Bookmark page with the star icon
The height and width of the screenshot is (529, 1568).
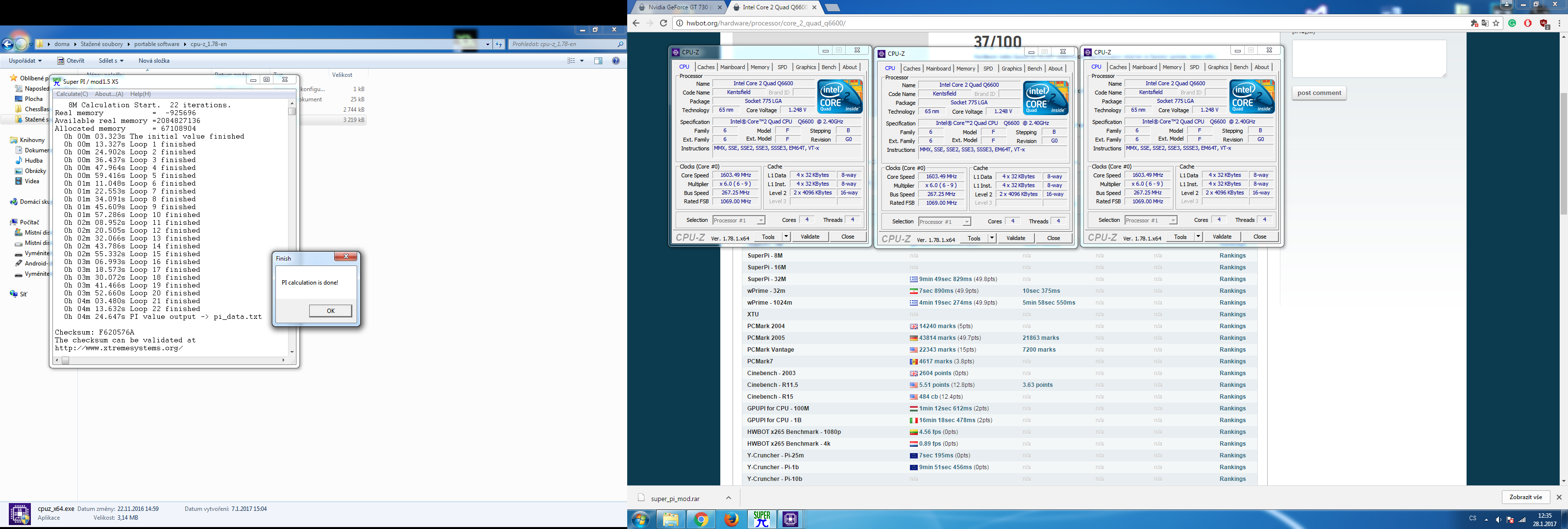click(1496, 23)
